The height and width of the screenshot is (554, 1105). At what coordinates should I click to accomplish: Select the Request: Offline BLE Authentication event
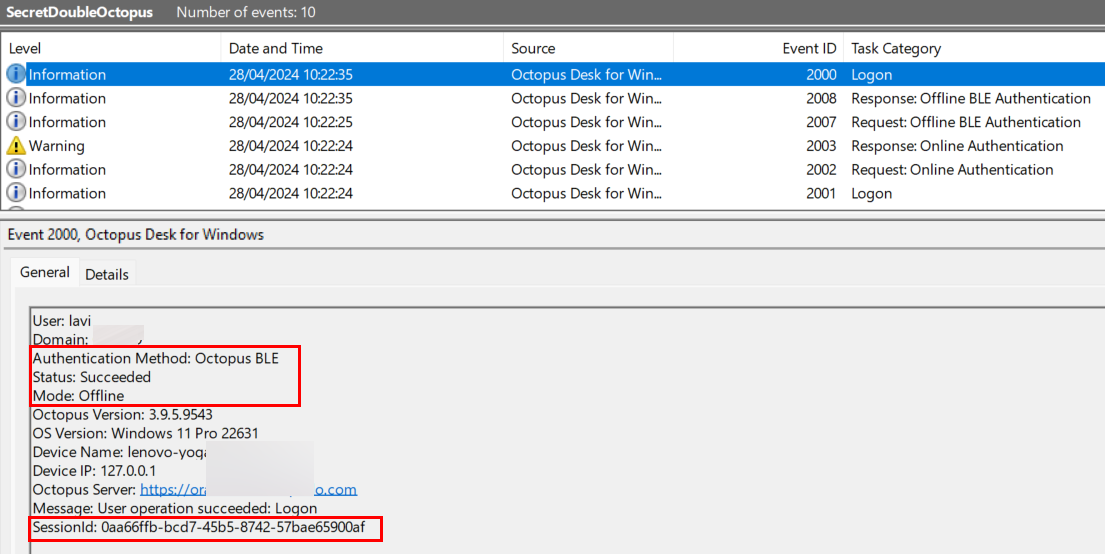click(552, 122)
